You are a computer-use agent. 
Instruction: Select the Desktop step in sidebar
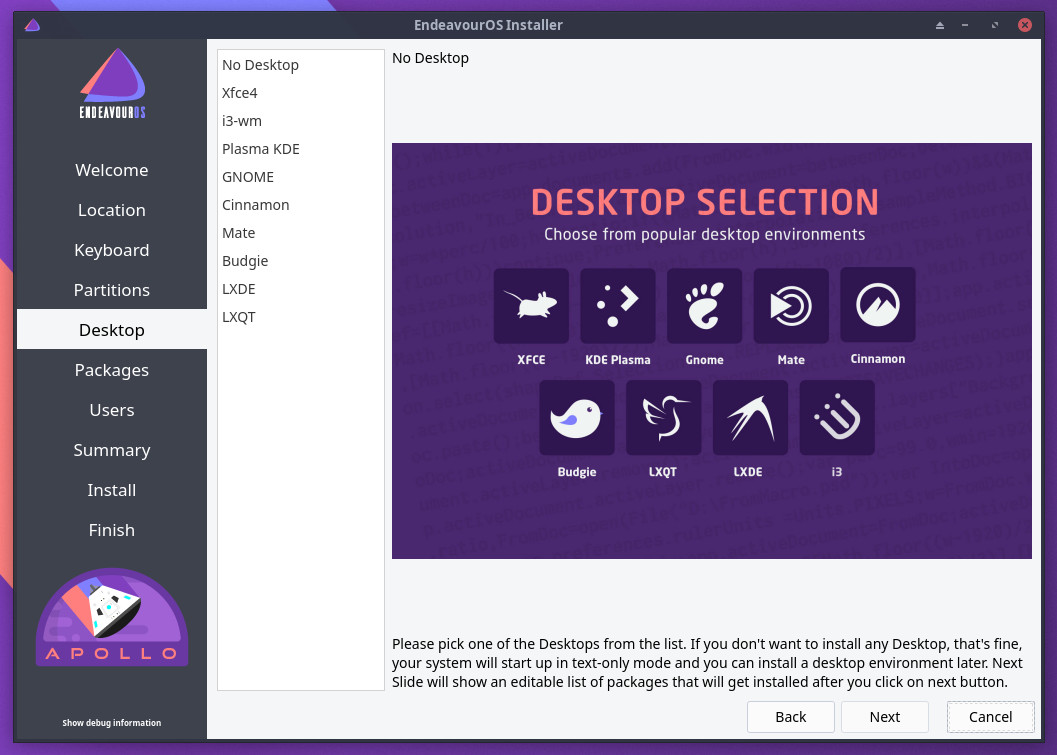click(112, 330)
